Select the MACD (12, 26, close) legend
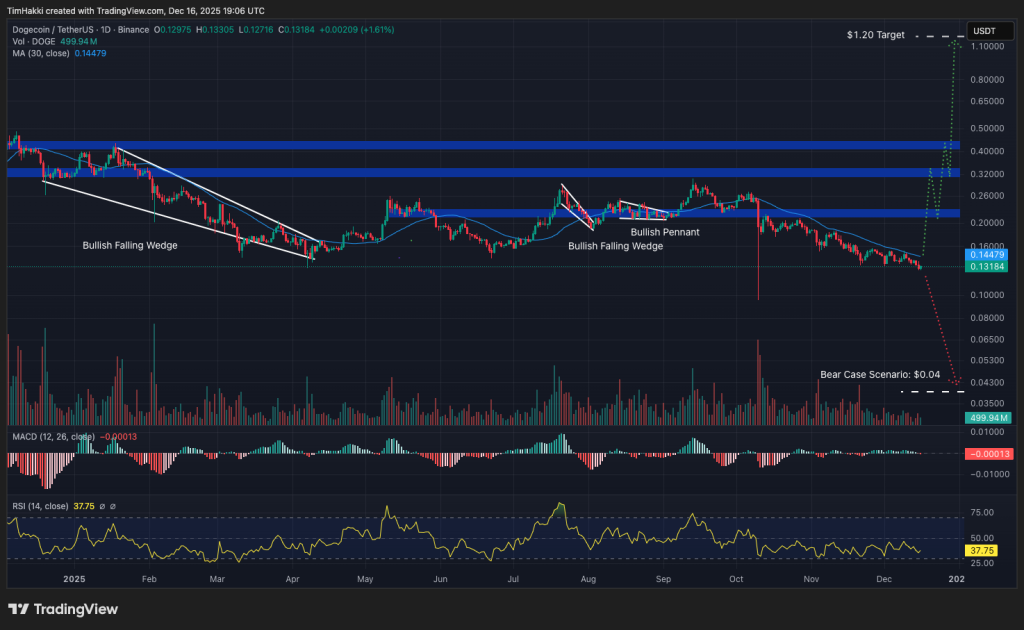 [x=51, y=437]
